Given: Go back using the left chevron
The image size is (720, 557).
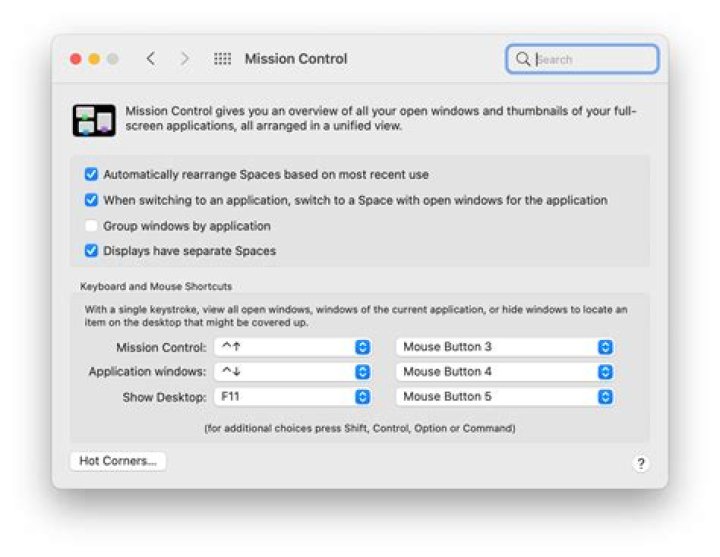Looking at the screenshot, I should [x=151, y=59].
